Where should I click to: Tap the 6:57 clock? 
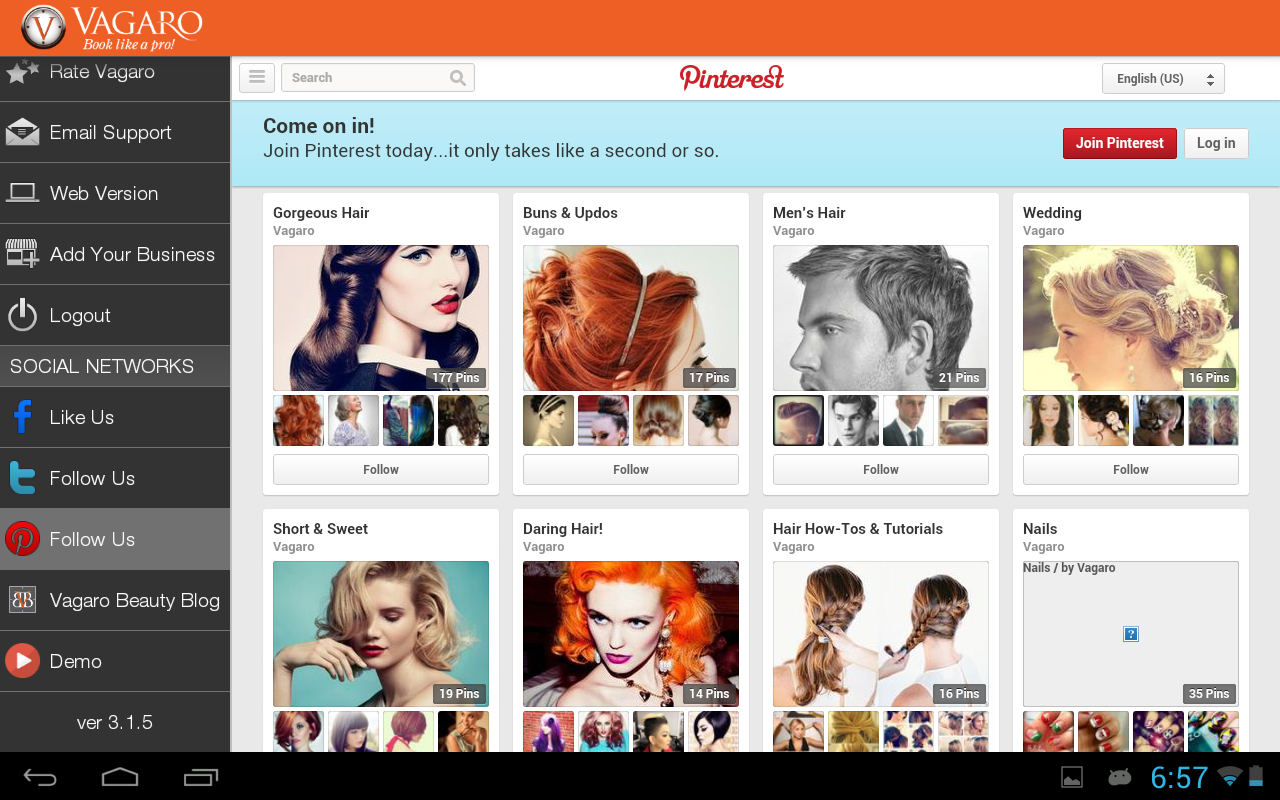1179,777
